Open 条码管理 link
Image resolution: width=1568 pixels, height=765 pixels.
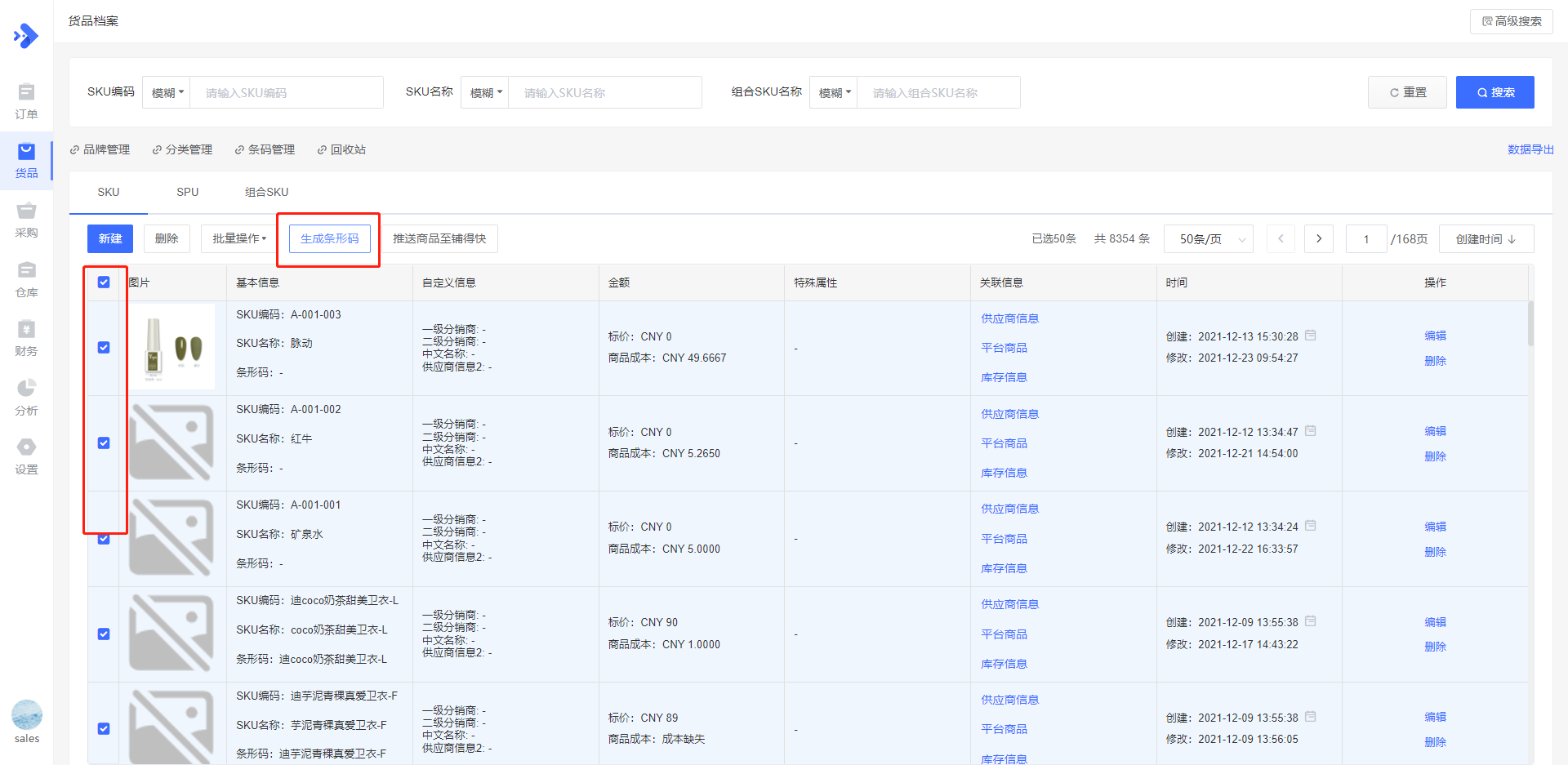pos(265,149)
